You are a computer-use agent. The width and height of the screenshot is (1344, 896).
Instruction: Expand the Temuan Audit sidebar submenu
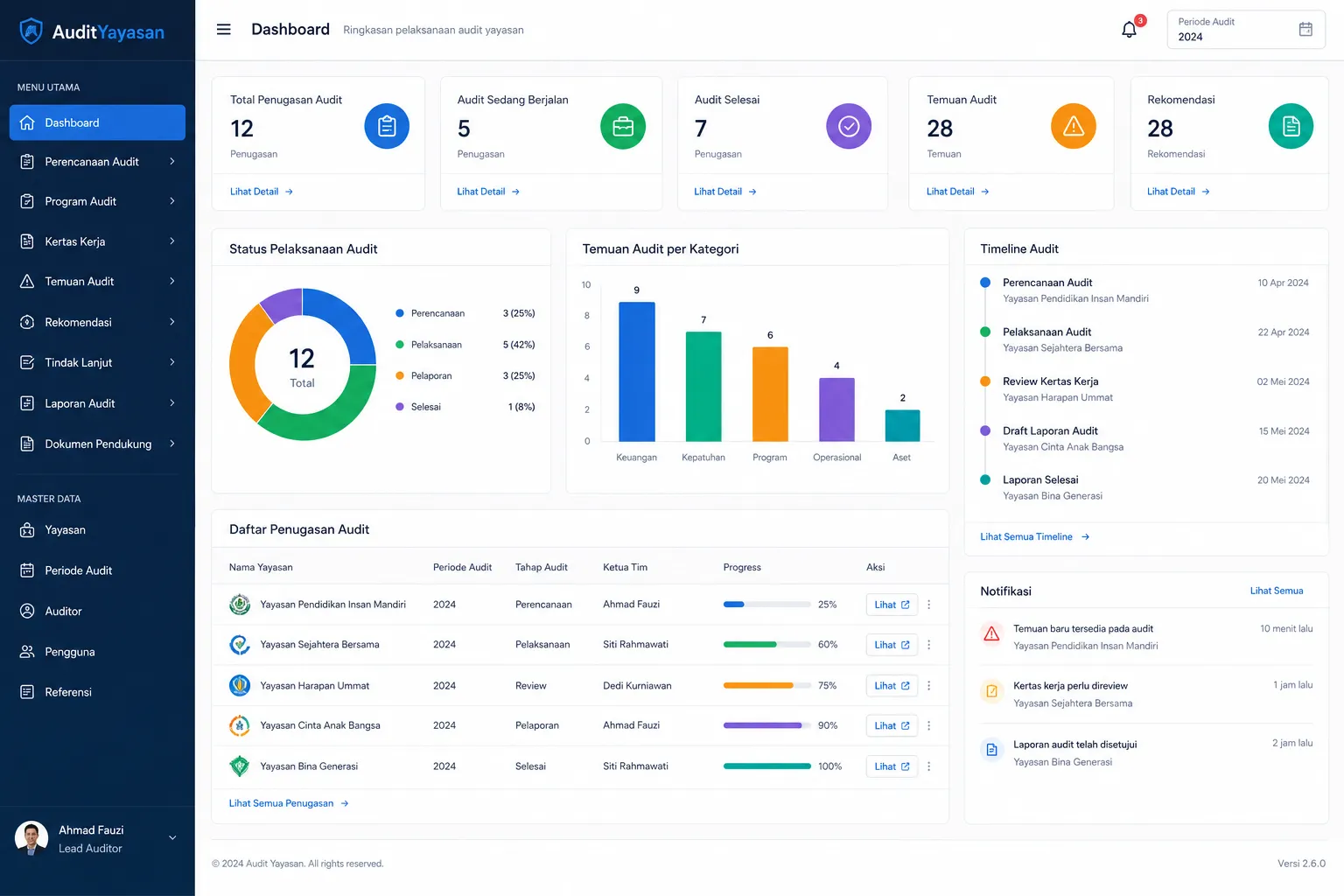point(172,282)
